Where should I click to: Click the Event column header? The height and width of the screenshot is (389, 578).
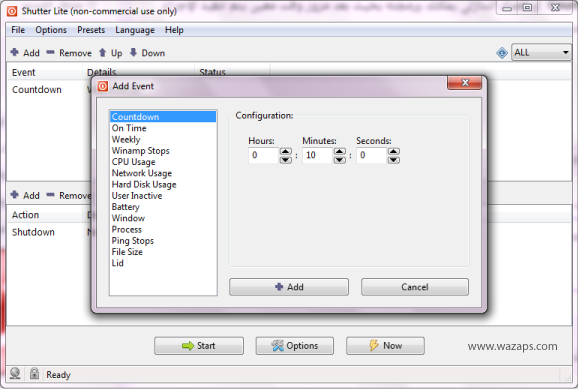44,72
